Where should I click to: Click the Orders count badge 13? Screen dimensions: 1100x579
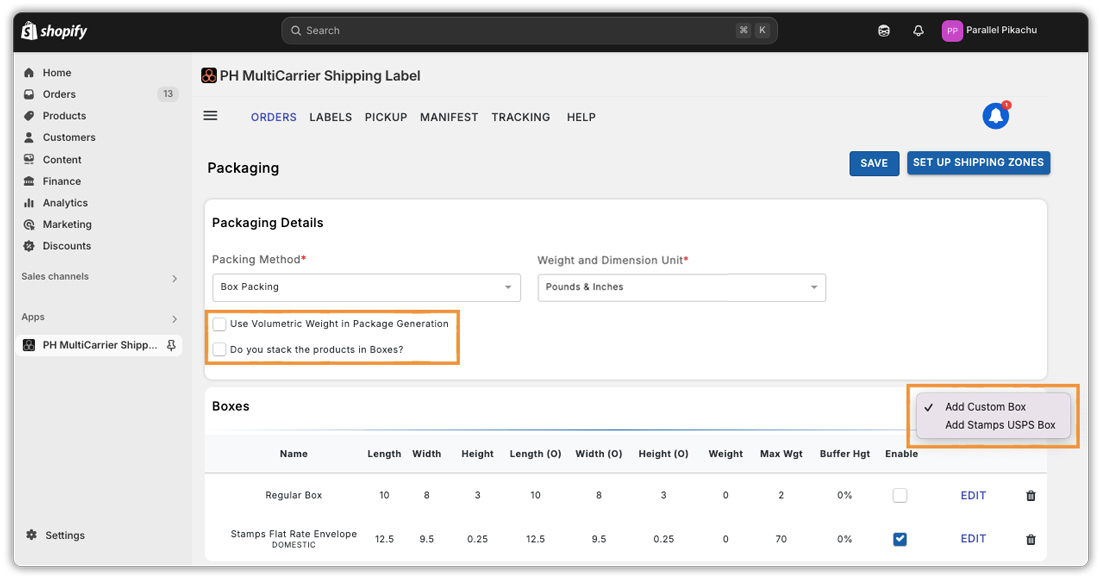168,94
